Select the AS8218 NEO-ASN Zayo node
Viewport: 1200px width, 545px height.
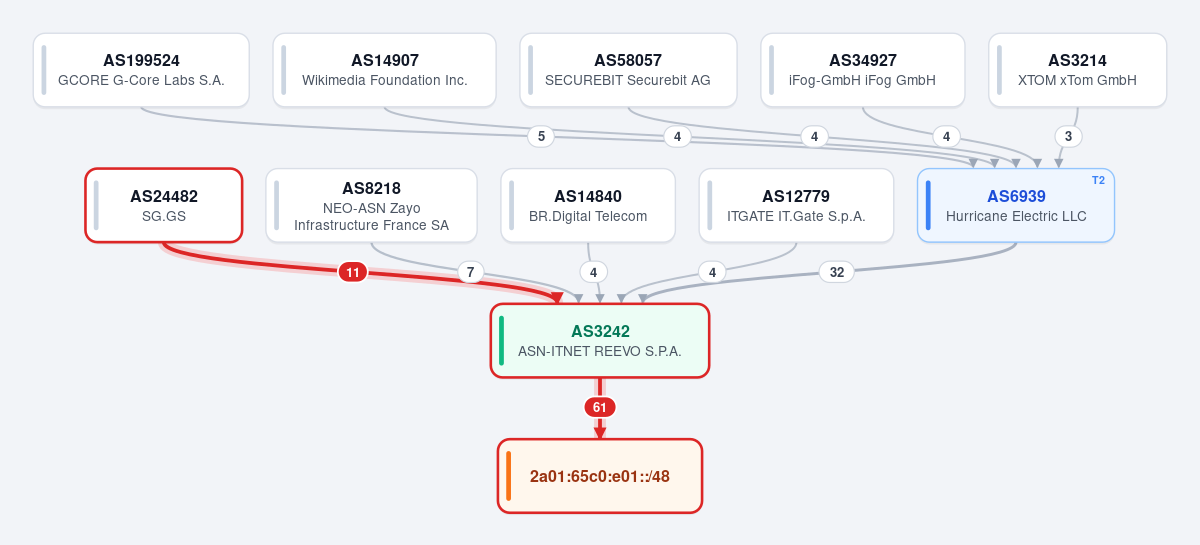[371, 205]
